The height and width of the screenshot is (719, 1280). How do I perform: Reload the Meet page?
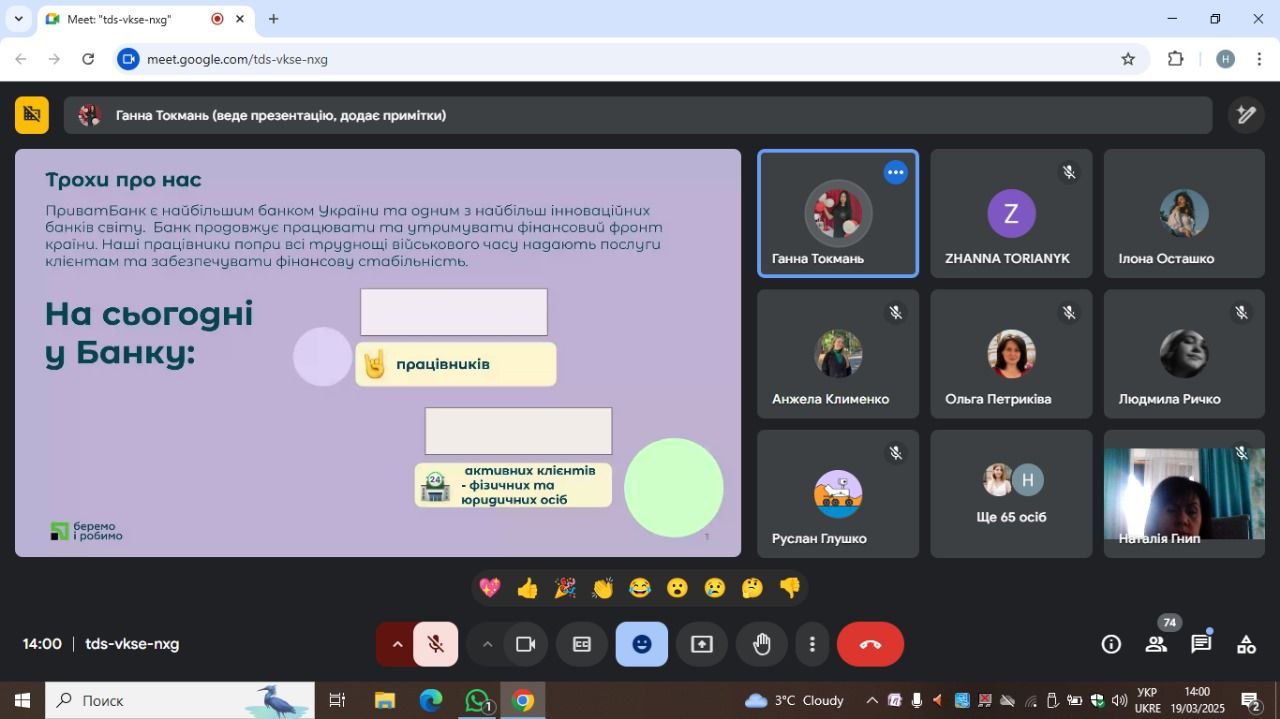[88, 59]
